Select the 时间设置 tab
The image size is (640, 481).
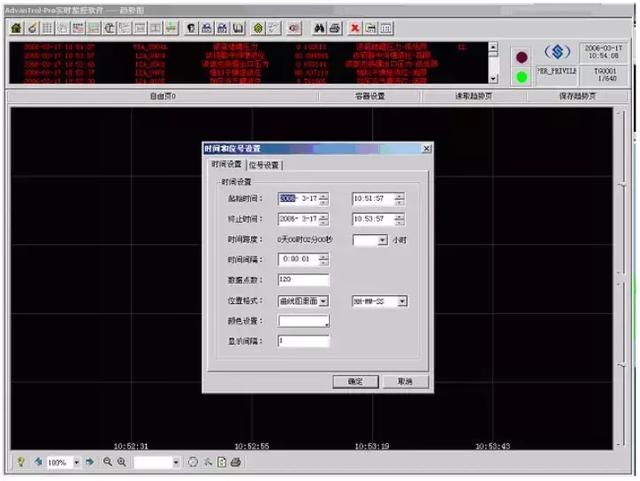pos(227,164)
